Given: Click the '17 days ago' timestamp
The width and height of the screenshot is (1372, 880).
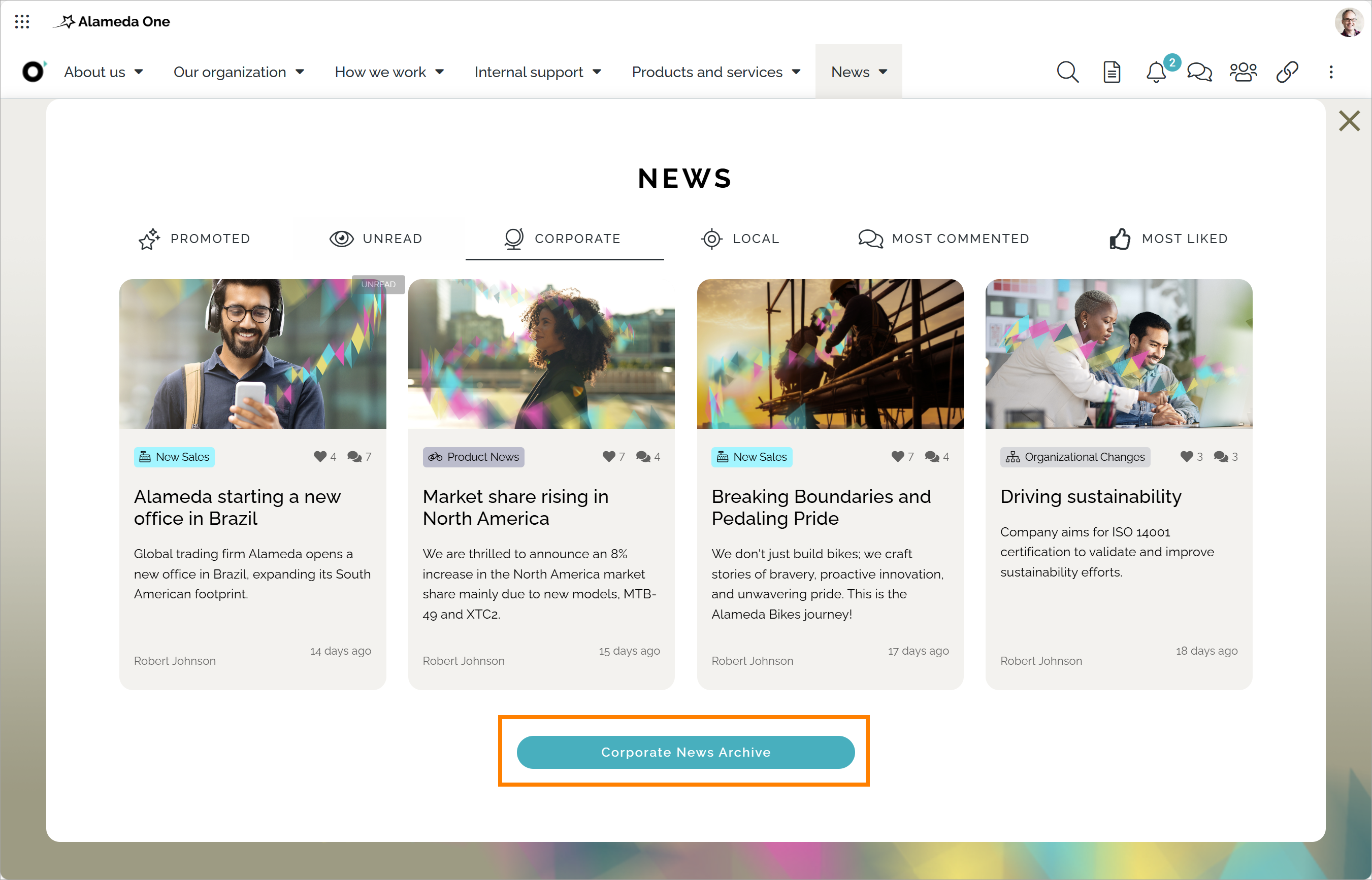Looking at the screenshot, I should click(918, 650).
